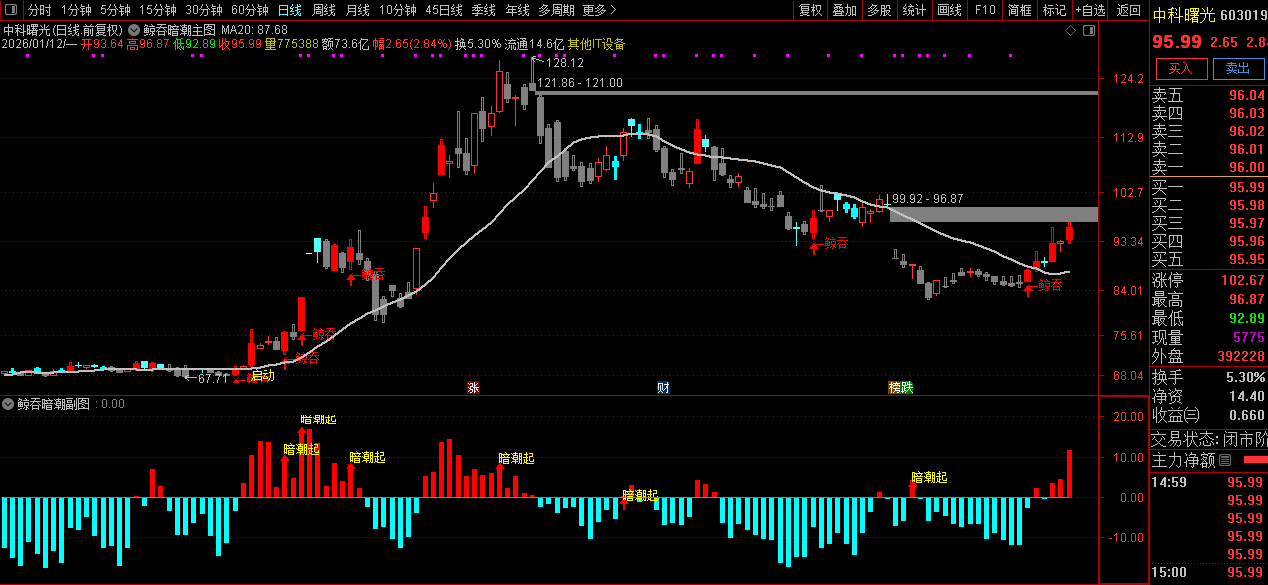Open the F10 company info page
The height and width of the screenshot is (585, 1268).
point(985,10)
